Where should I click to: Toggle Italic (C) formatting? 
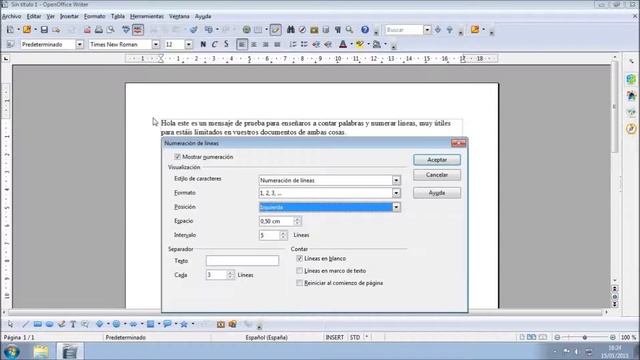214,44
